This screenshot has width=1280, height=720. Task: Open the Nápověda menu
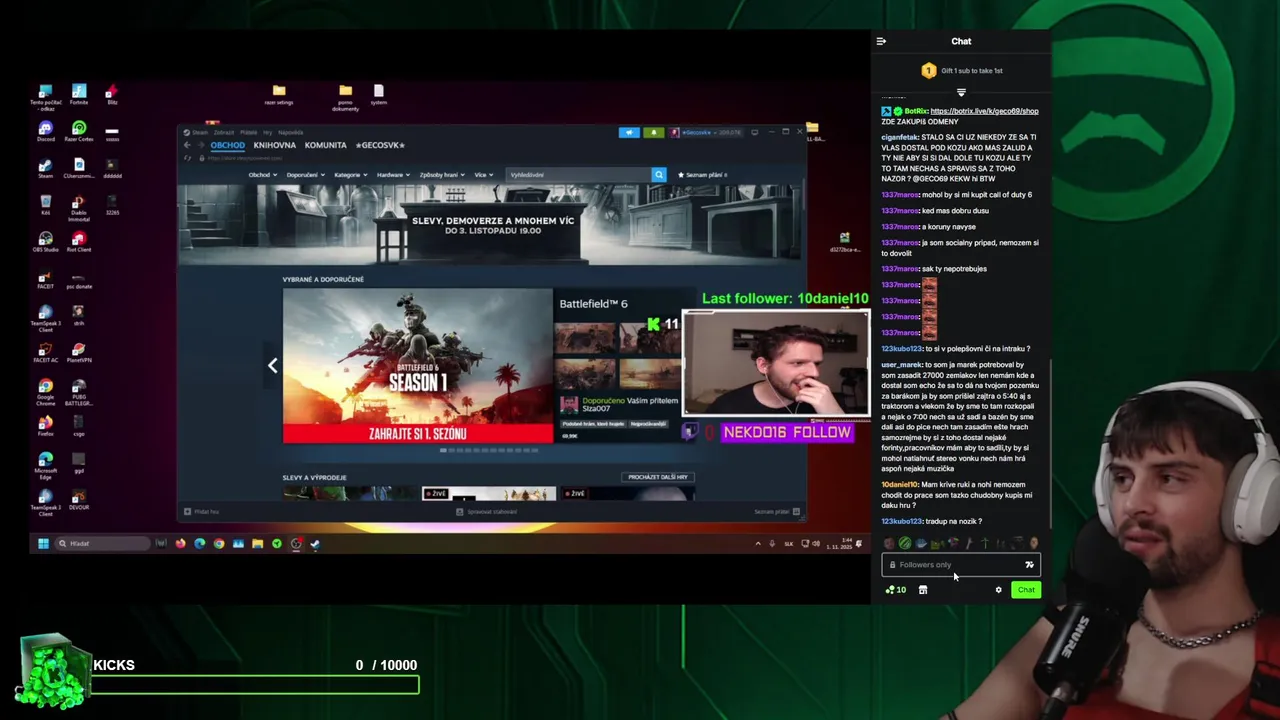291,132
